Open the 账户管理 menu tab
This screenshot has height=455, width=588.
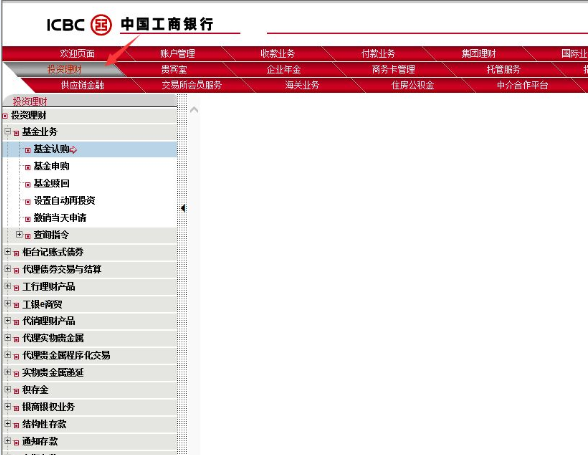[x=177, y=54]
